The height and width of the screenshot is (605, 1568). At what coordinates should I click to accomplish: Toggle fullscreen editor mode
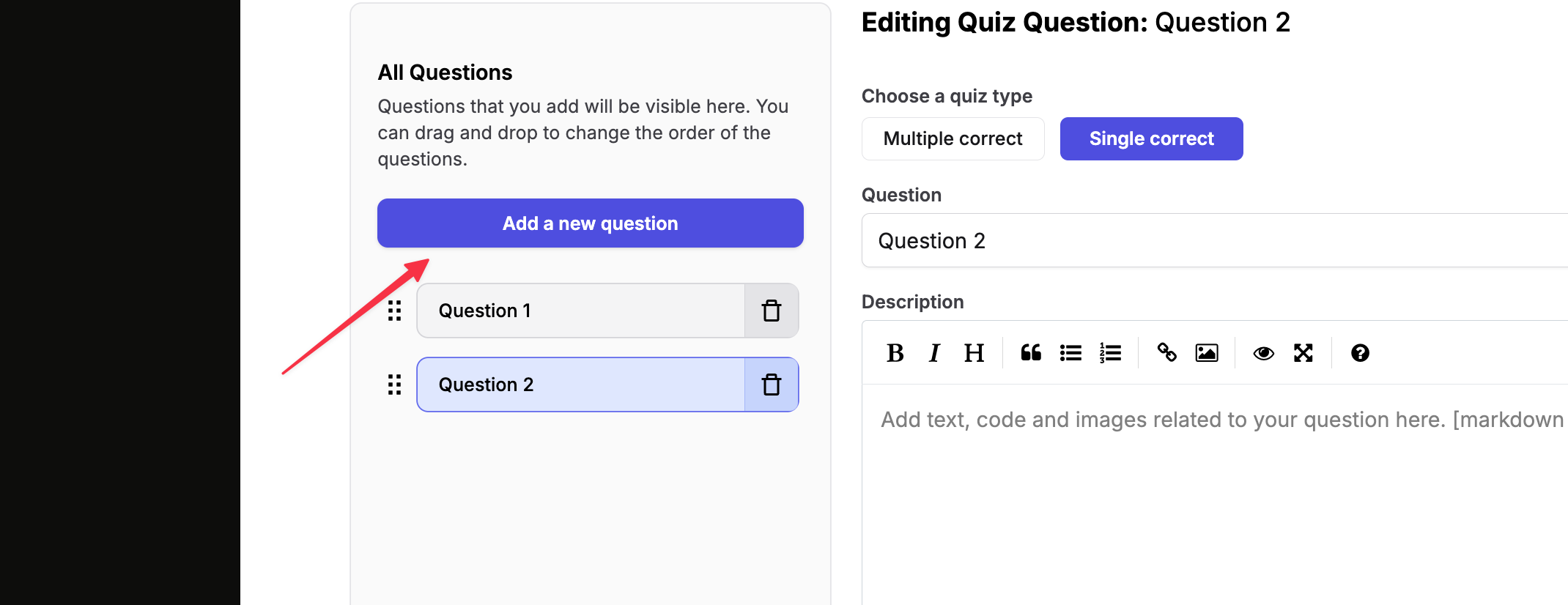click(1303, 353)
